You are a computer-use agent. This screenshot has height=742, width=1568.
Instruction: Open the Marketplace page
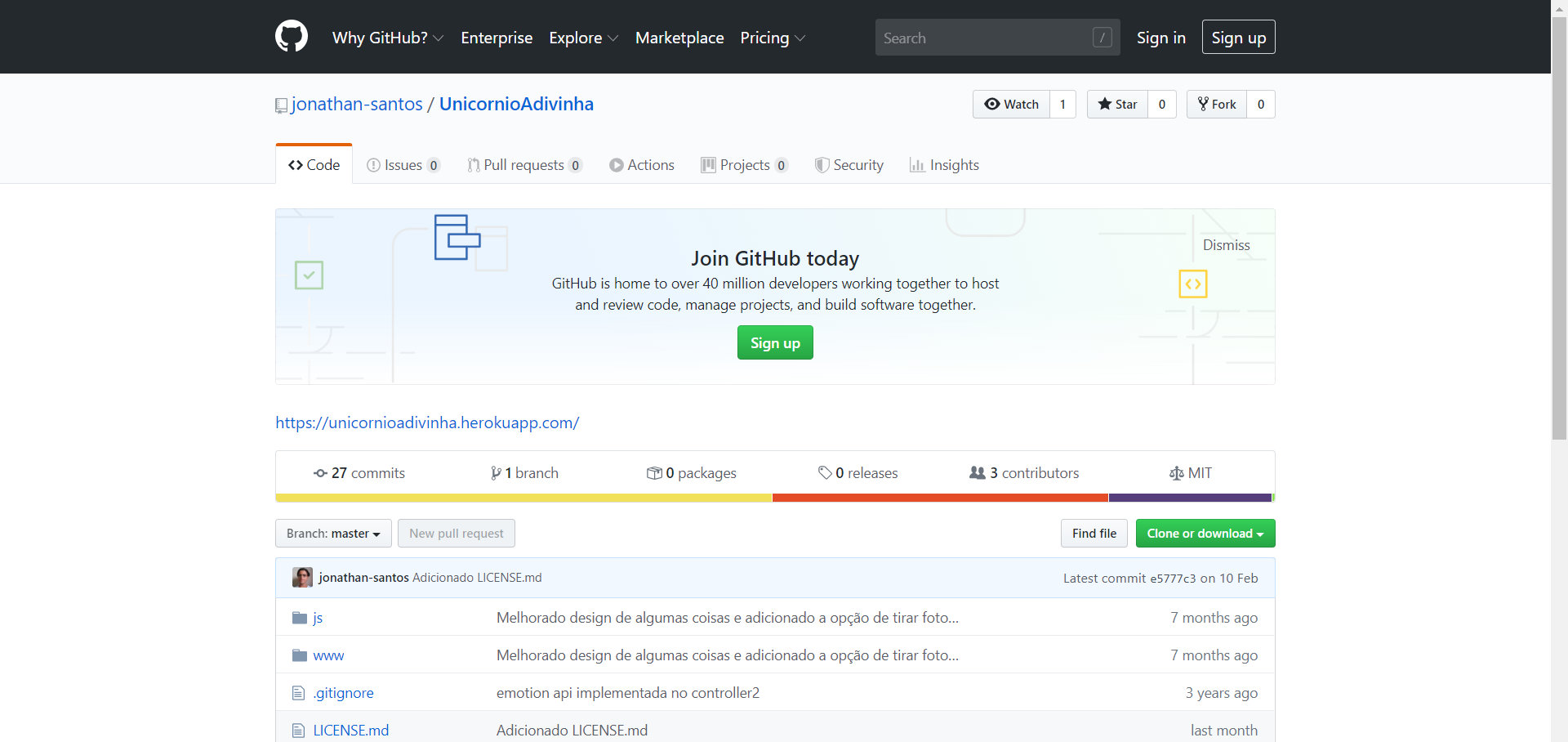(x=679, y=38)
